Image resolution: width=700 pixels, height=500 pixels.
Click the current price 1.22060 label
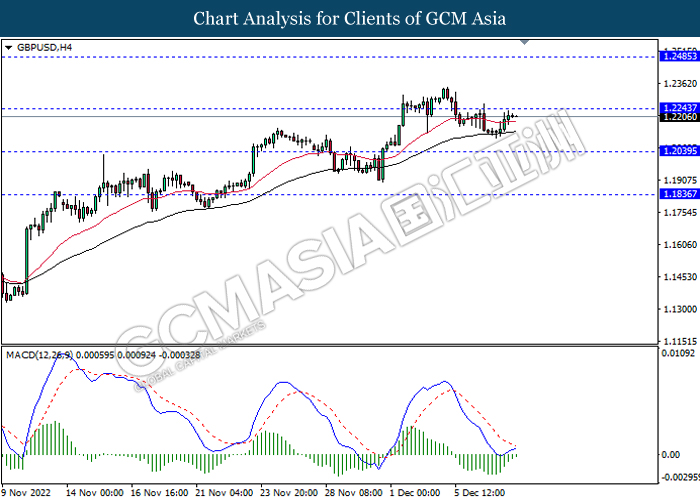tap(679, 117)
